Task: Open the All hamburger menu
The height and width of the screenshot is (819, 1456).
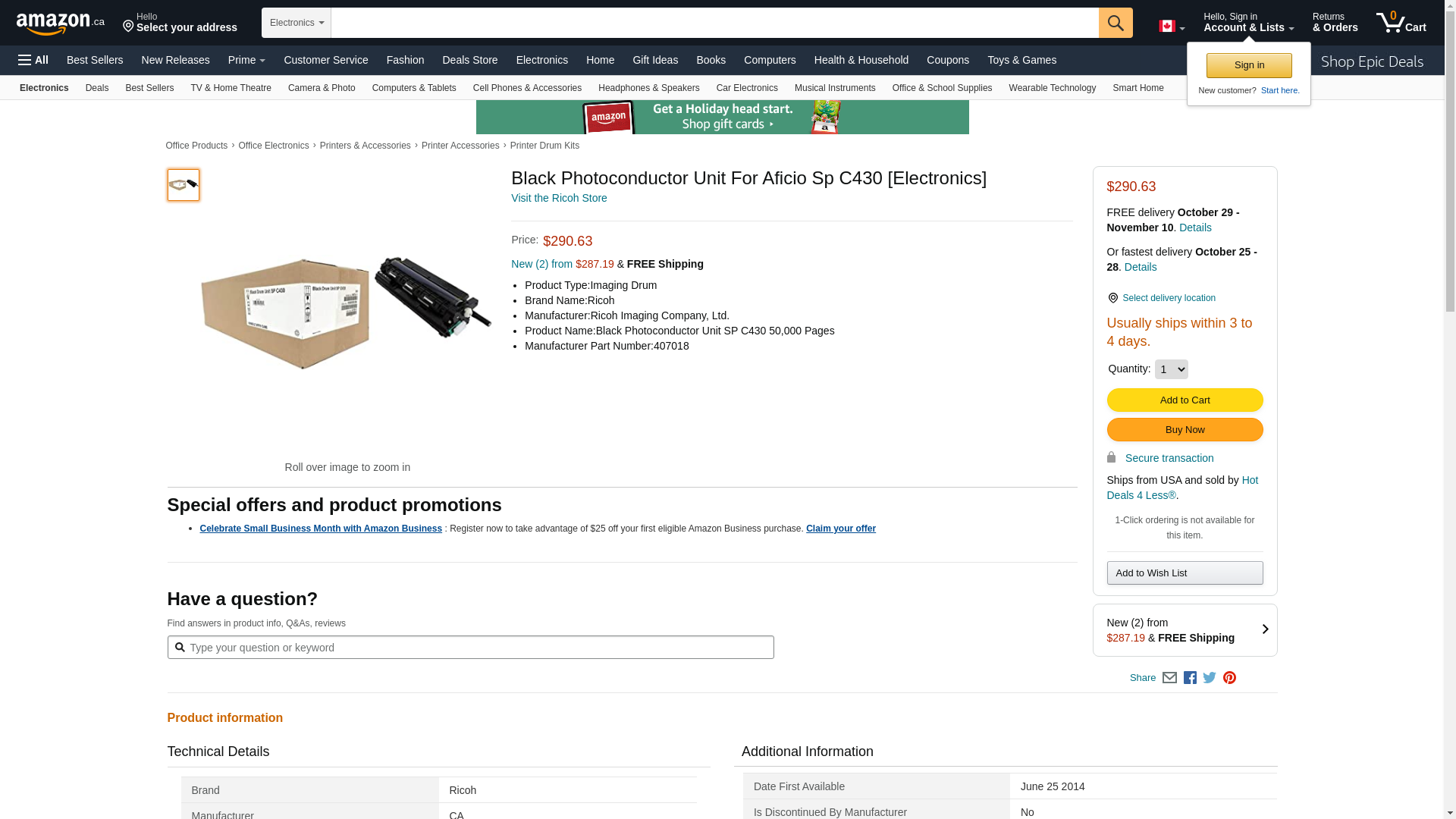Action: point(33,60)
